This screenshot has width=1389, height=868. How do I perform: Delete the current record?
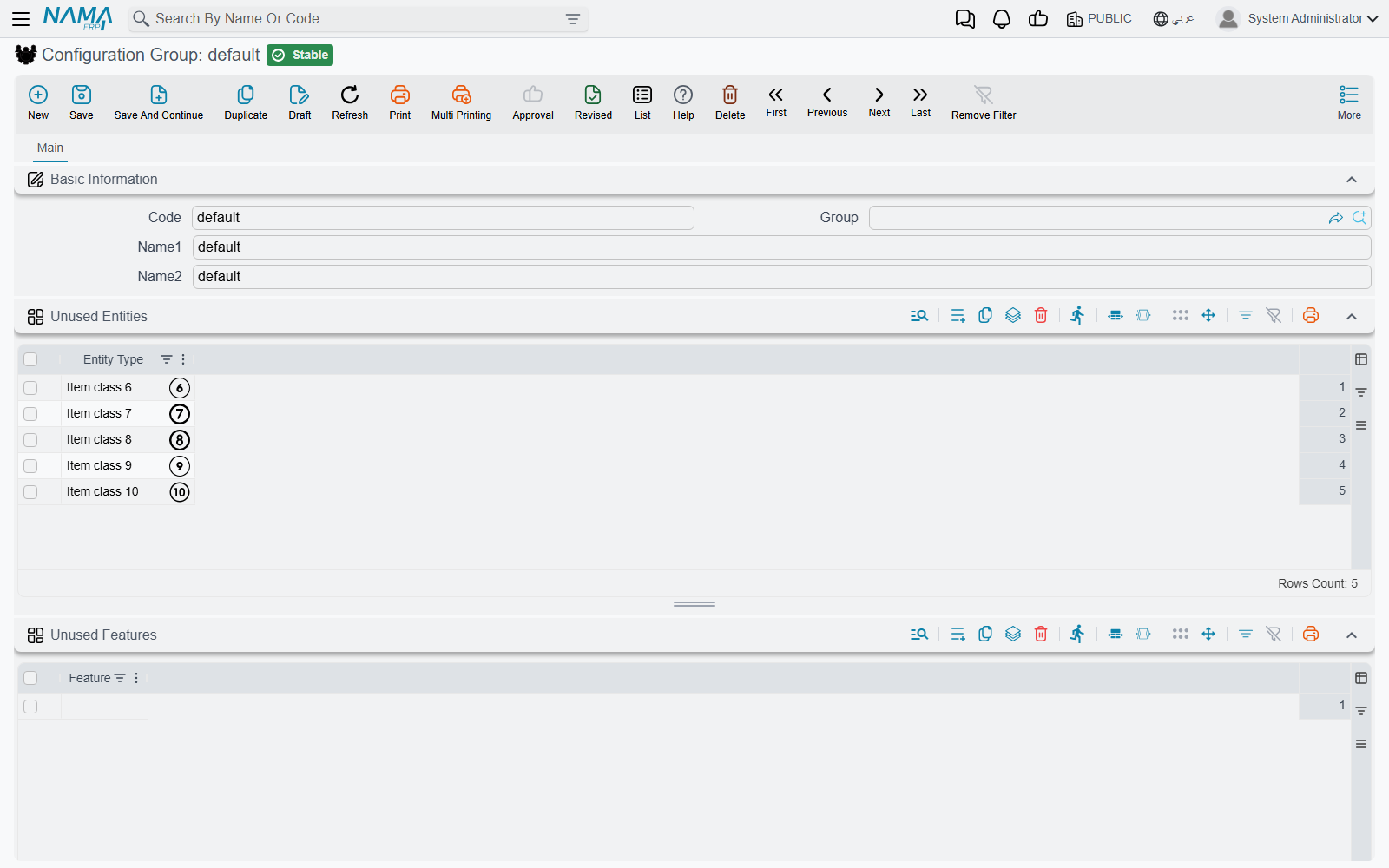click(730, 102)
